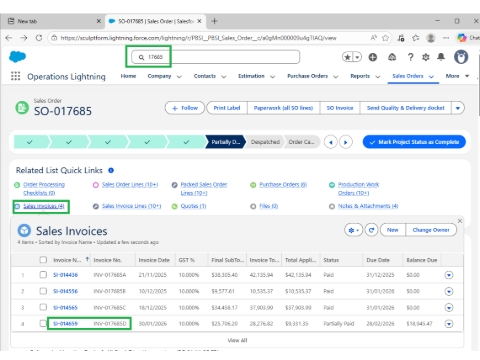Viewport: 480px width, 360px height.
Task: Click the browser address bar URL
Action: click(x=198, y=38)
